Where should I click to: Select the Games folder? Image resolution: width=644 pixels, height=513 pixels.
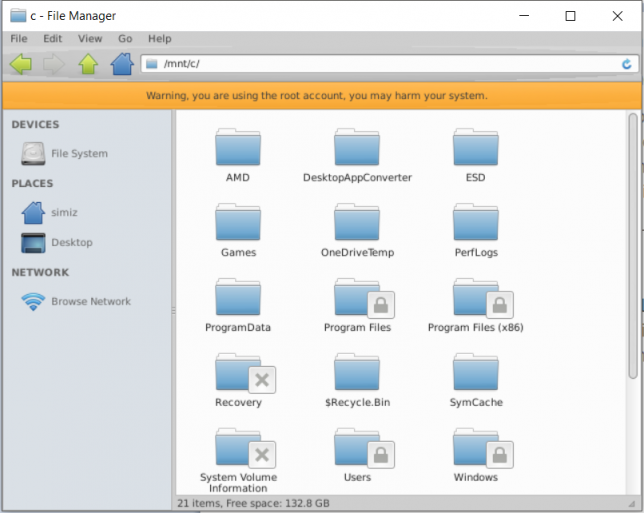coord(238,223)
